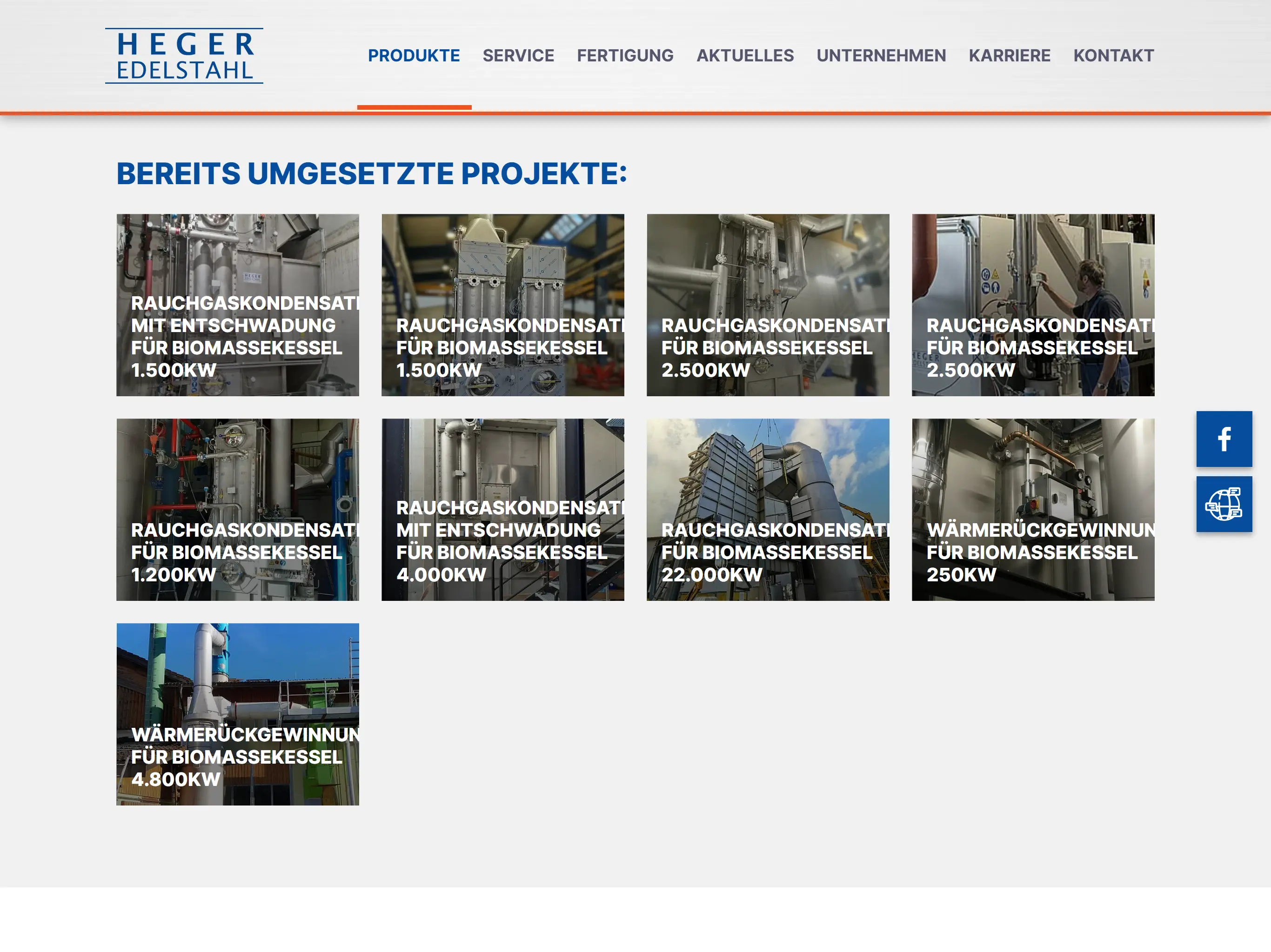Viewport: 1271px width, 952px height.
Task: View the Rauchgaskondensation mit Entschwadung 4.000kW project
Action: pyautogui.click(x=503, y=510)
